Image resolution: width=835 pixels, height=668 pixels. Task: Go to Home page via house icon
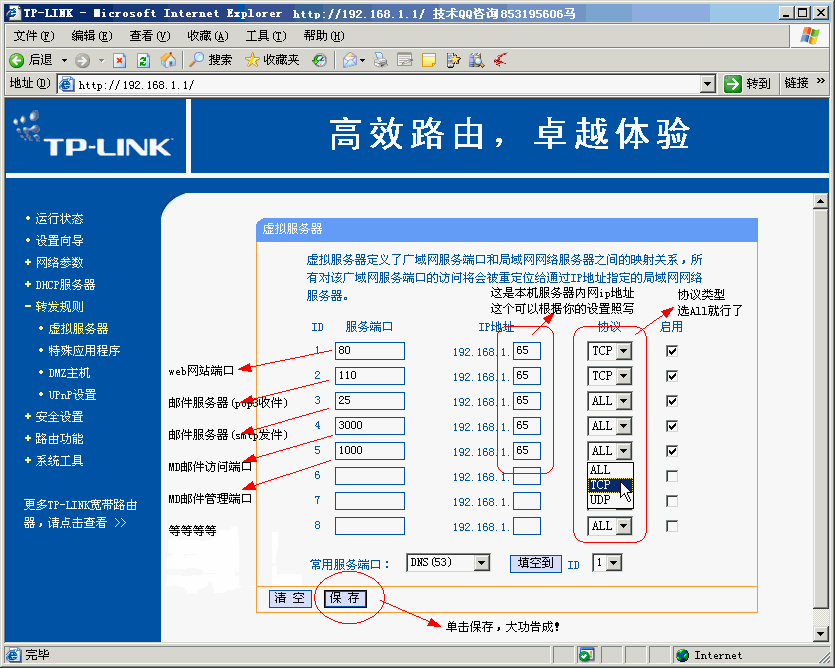pyautogui.click(x=168, y=60)
